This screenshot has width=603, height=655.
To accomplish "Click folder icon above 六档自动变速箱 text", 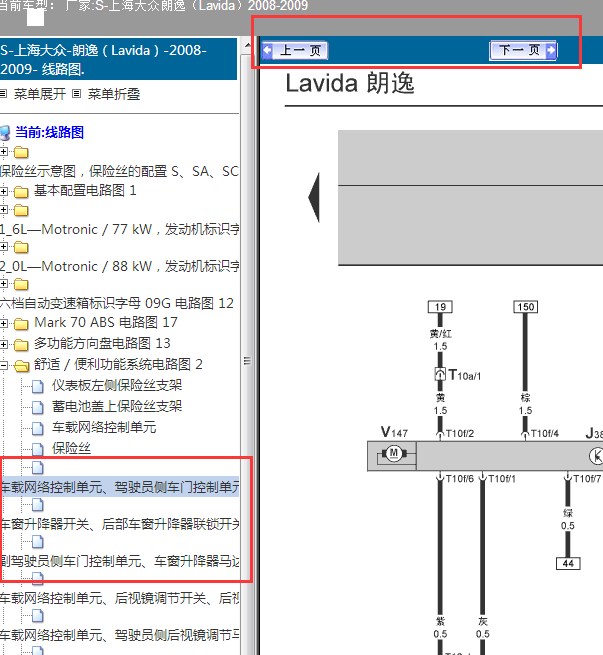I will pyautogui.click(x=21, y=285).
